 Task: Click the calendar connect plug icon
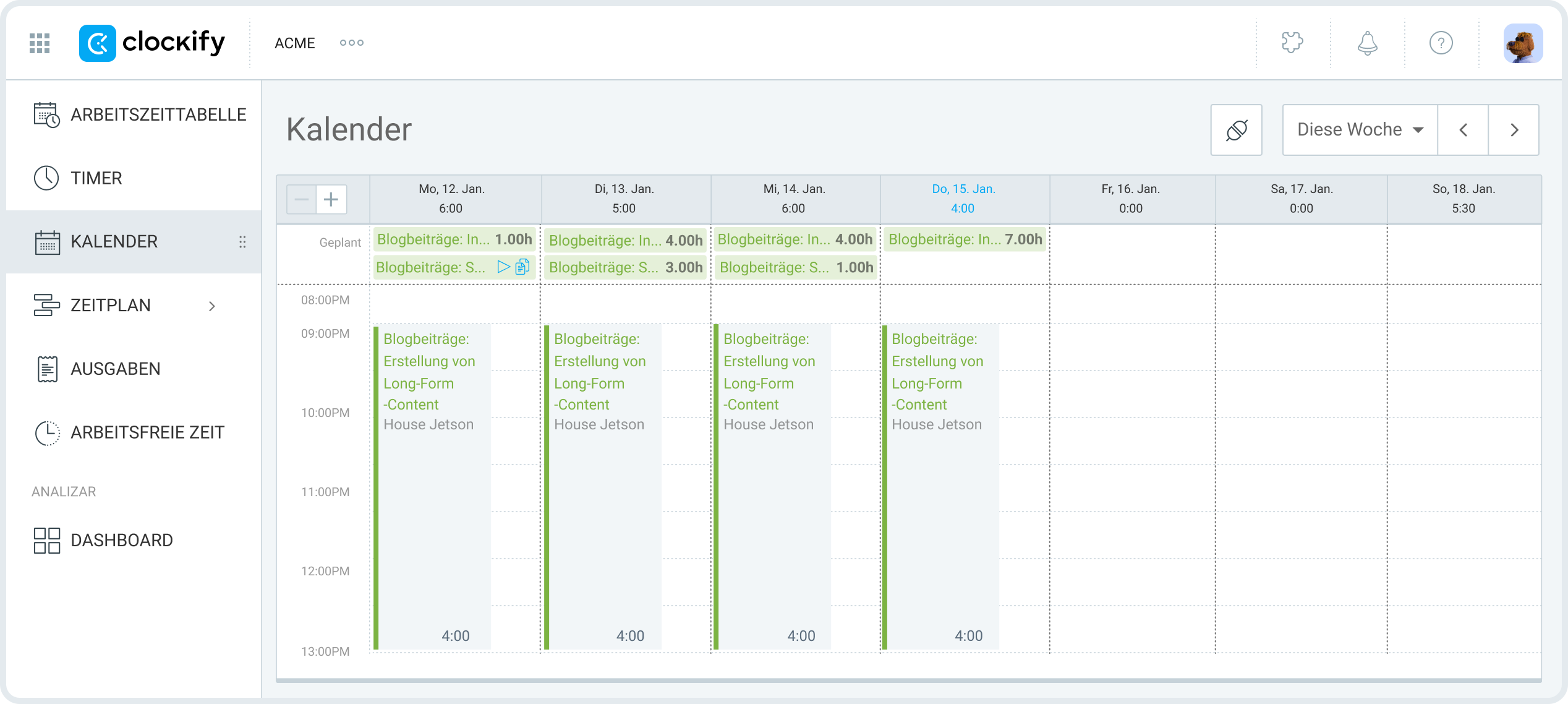[1237, 130]
